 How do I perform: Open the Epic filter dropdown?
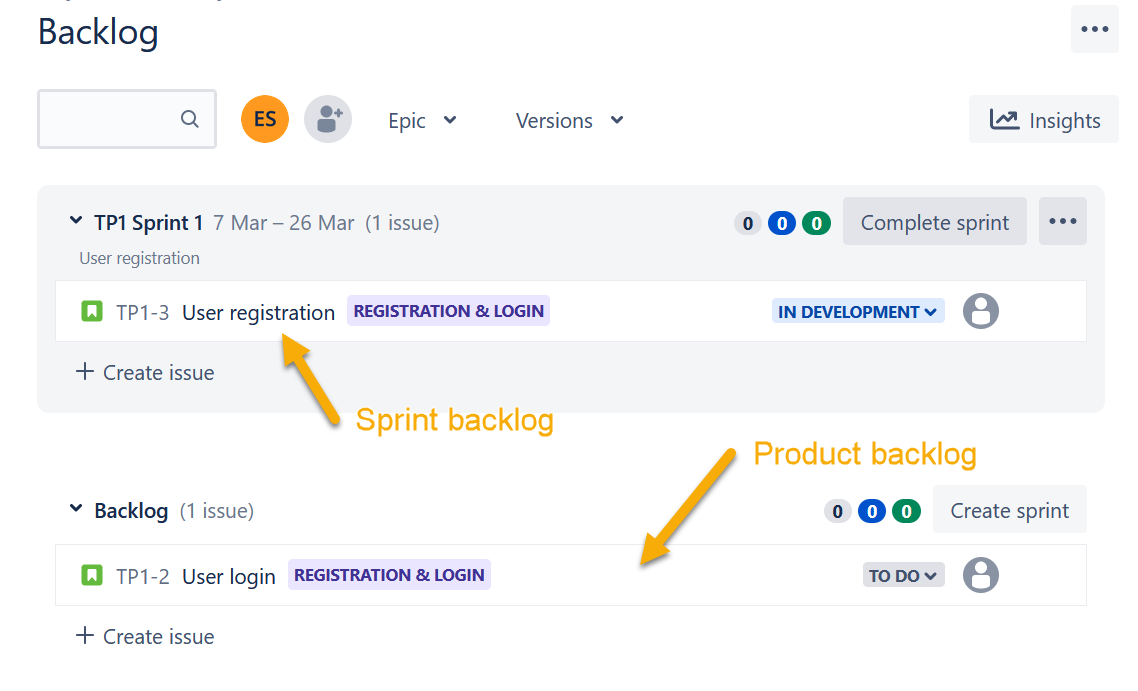click(x=422, y=120)
